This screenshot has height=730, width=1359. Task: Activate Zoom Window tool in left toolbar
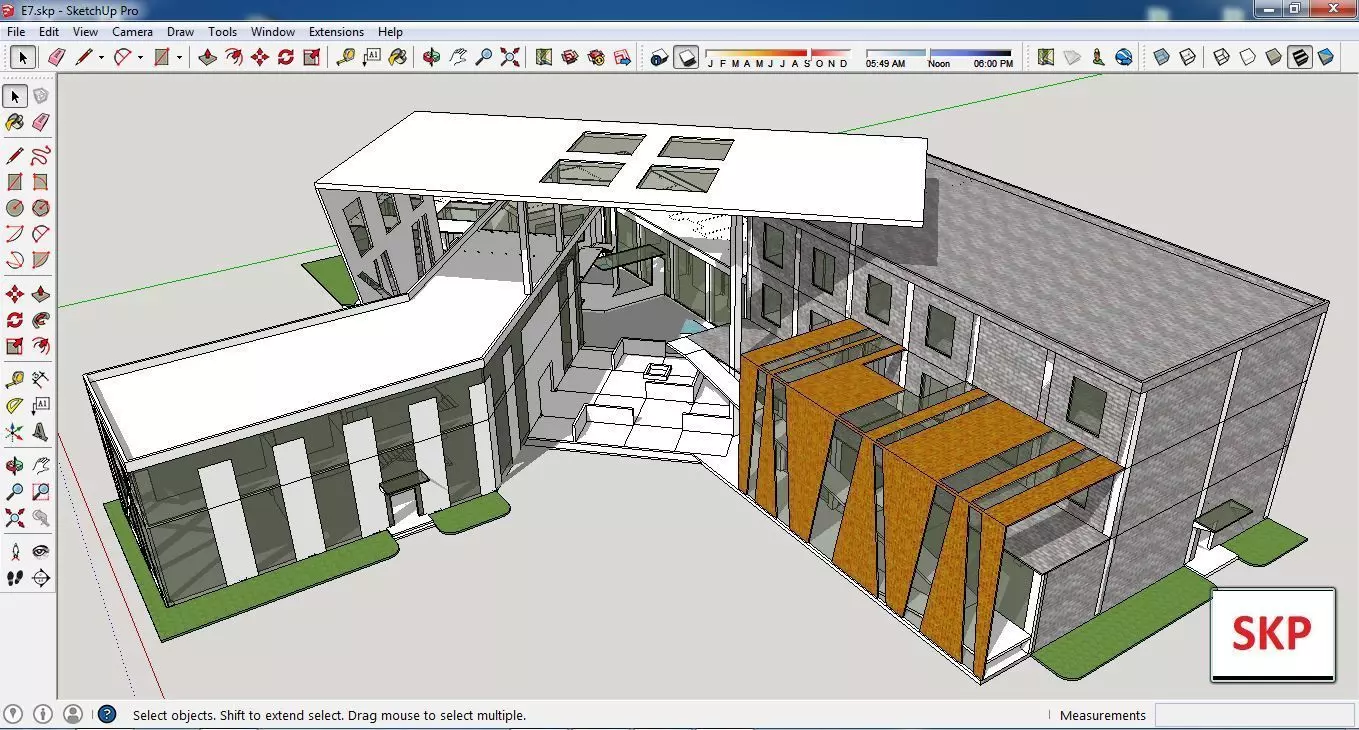pos(40,492)
